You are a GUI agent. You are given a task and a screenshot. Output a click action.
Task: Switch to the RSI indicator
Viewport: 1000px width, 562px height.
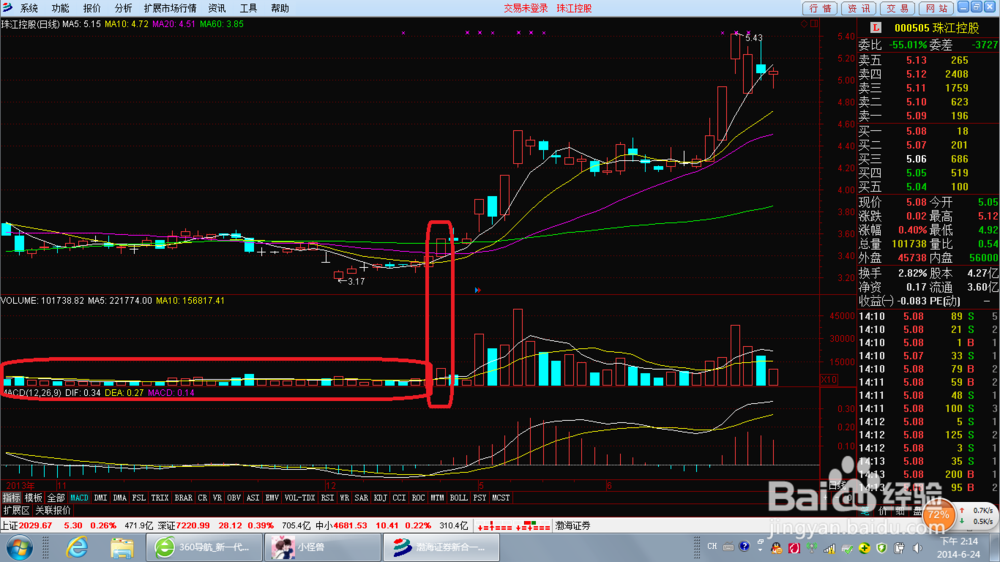coord(327,498)
